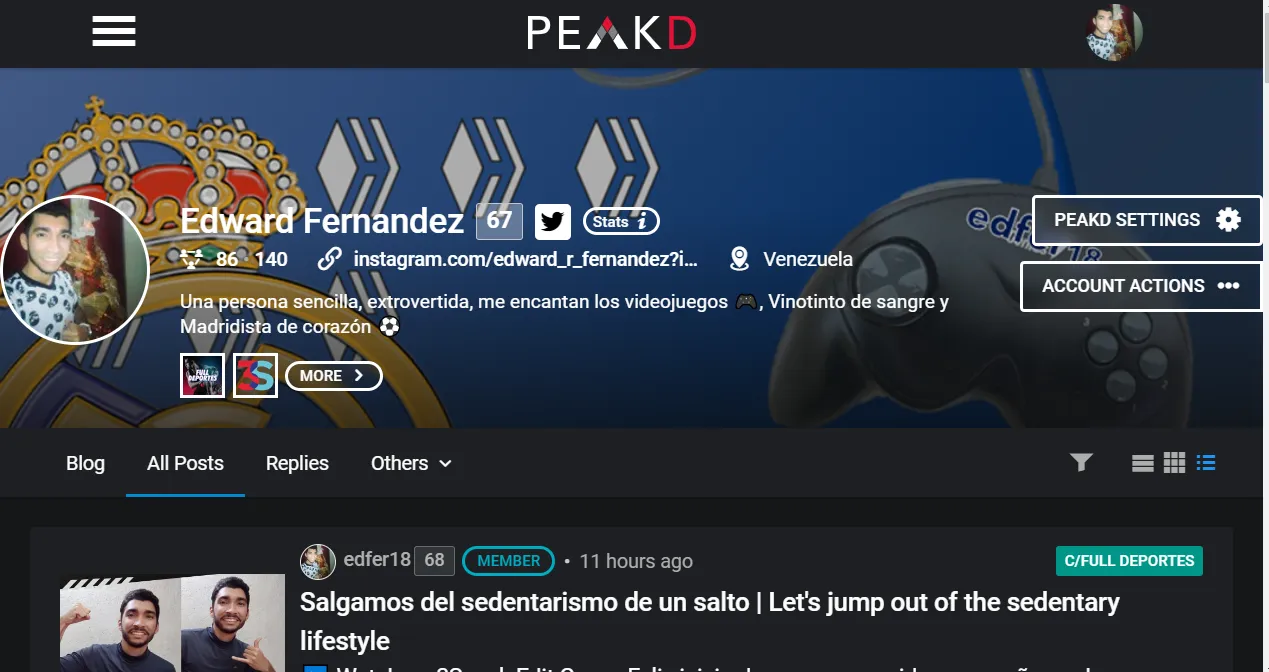Switch to the Blog tab
The height and width of the screenshot is (672, 1269).
[85, 463]
